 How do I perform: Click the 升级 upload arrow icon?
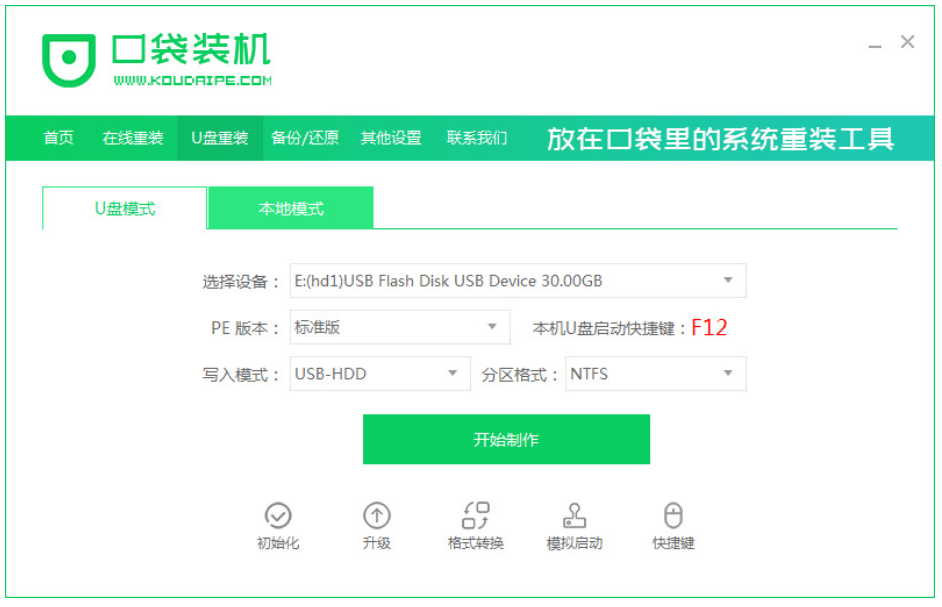(377, 515)
